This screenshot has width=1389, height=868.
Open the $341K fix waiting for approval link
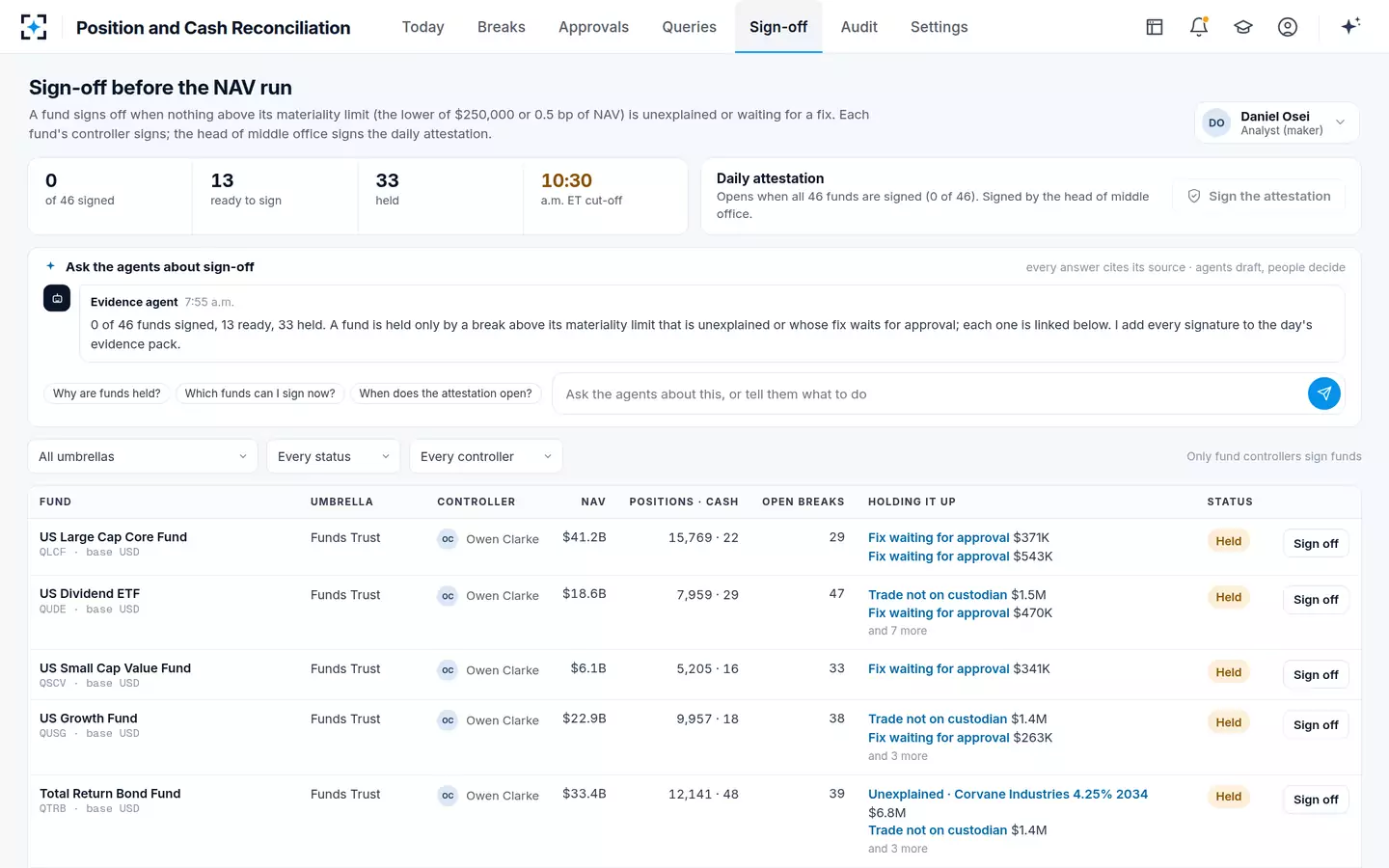(939, 668)
